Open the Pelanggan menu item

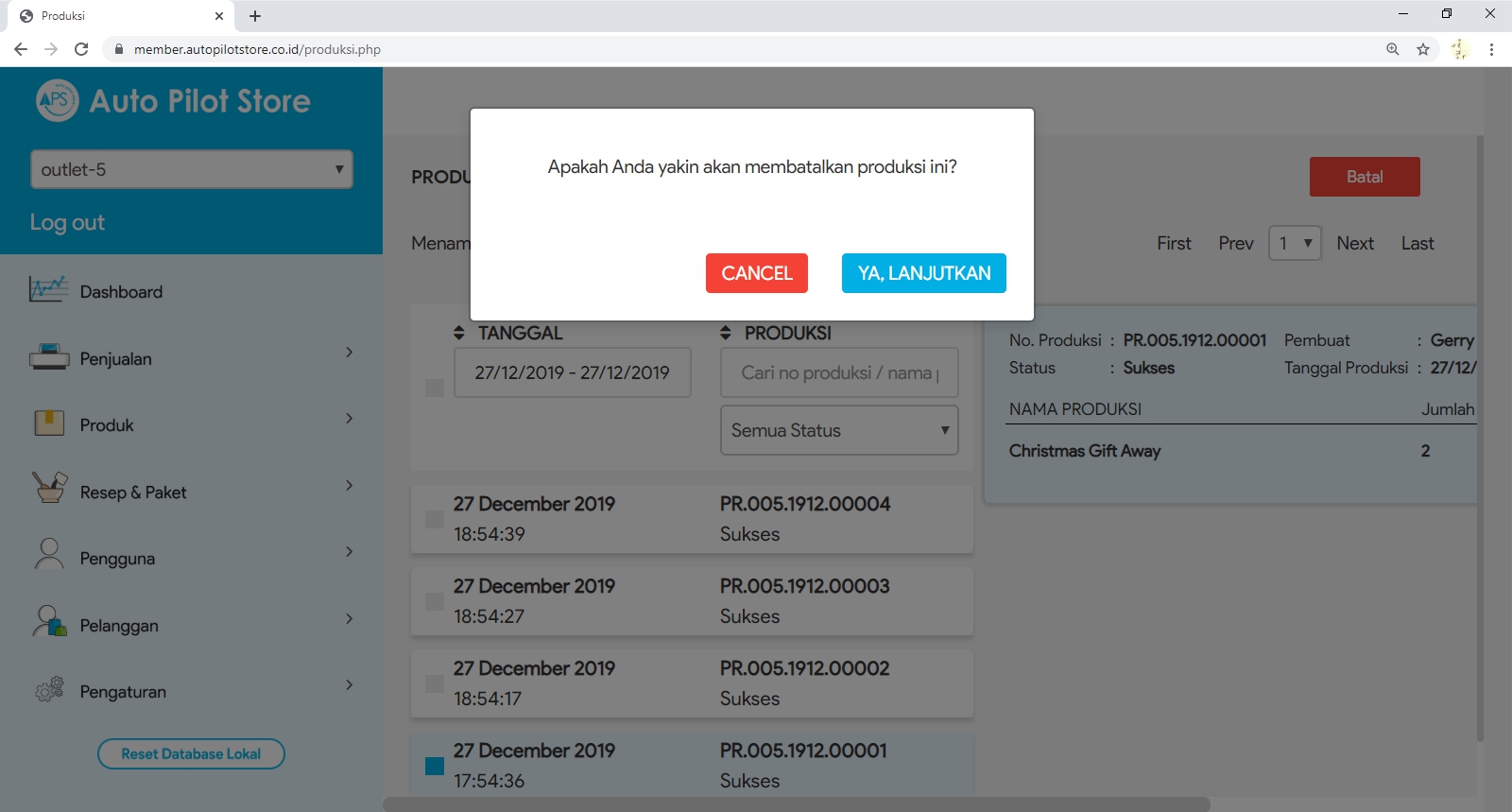[119, 626]
